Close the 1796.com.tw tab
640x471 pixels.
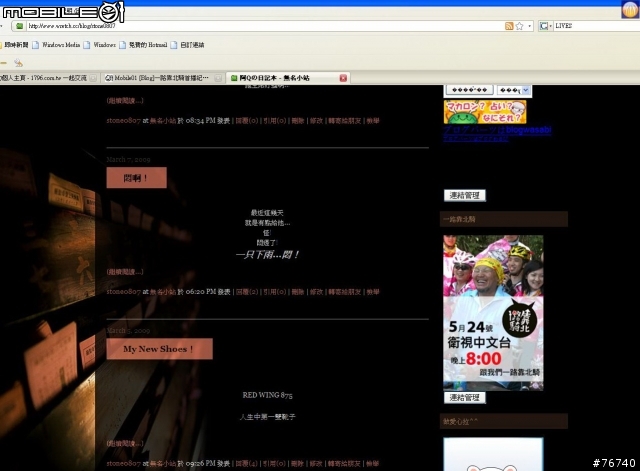pos(93,78)
